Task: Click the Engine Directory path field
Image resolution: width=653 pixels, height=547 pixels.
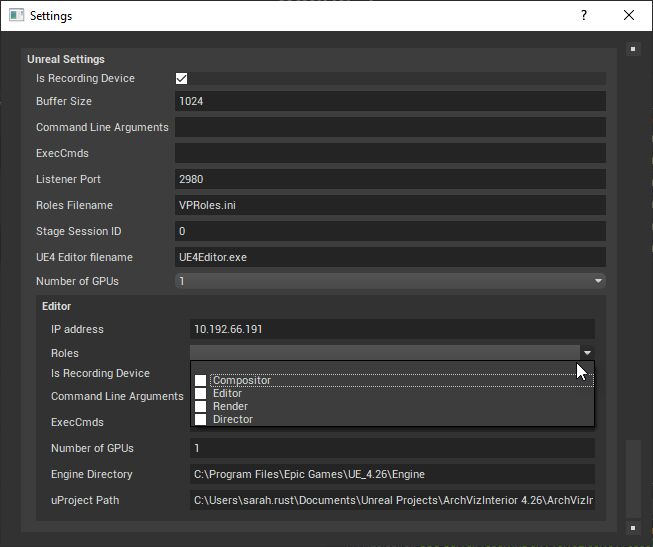Action: pos(392,475)
